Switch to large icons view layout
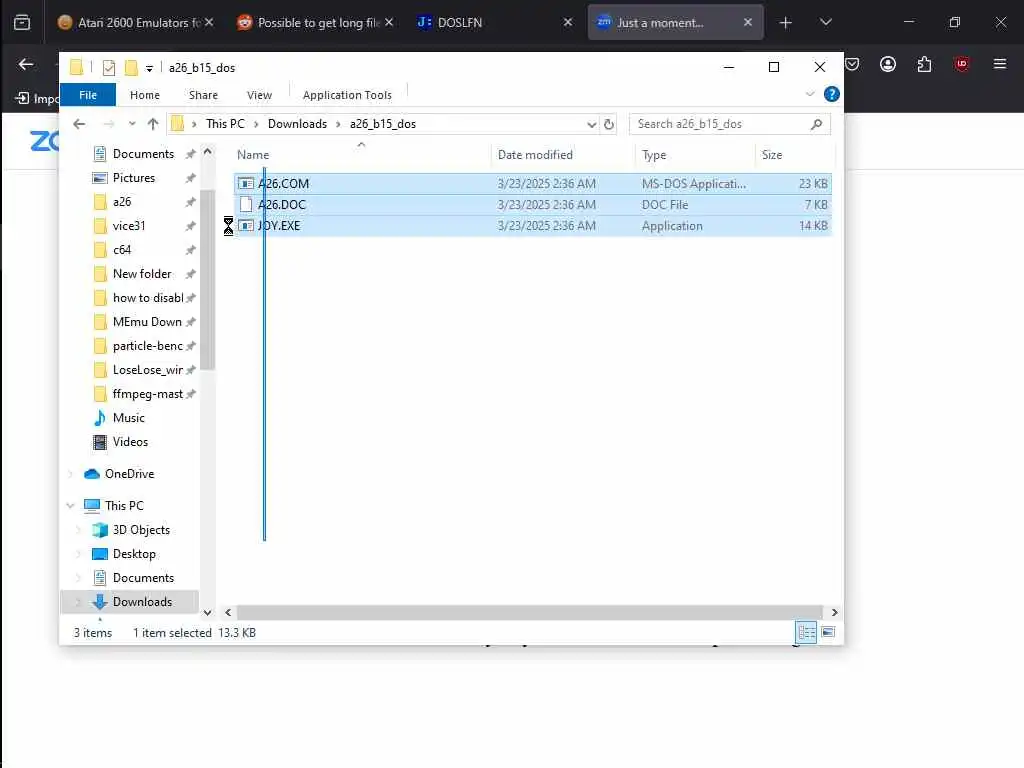The image size is (1024, 768). coord(828,632)
